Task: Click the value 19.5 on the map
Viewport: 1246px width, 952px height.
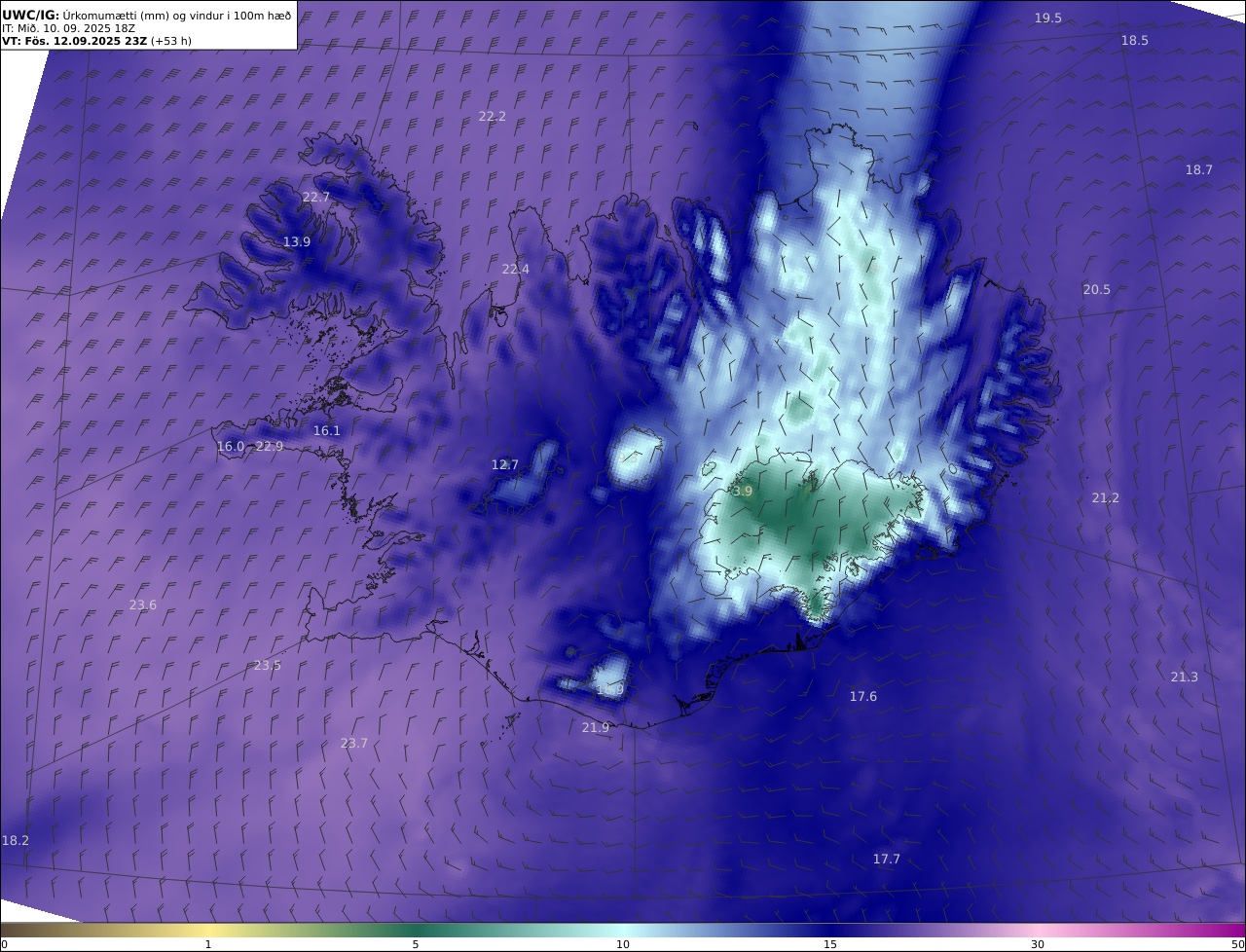Action: click(x=1048, y=18)
